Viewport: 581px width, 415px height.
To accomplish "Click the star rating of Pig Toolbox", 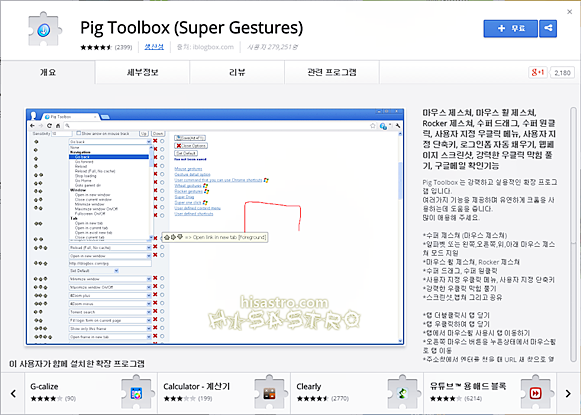I will click(96, 47).
